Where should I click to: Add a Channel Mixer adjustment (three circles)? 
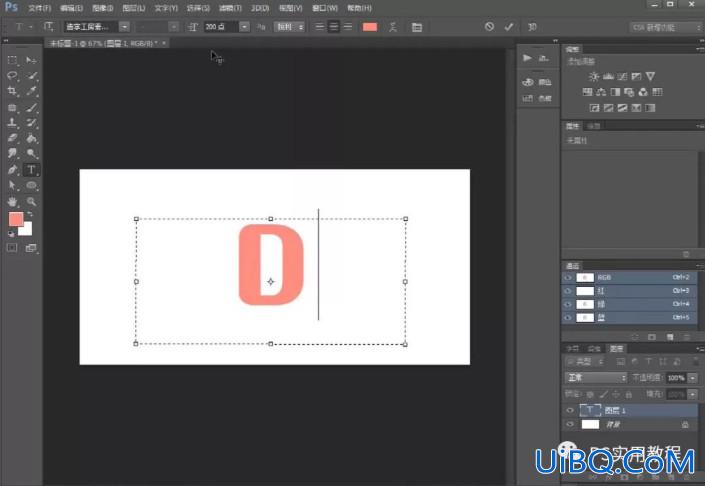point(643,92)
